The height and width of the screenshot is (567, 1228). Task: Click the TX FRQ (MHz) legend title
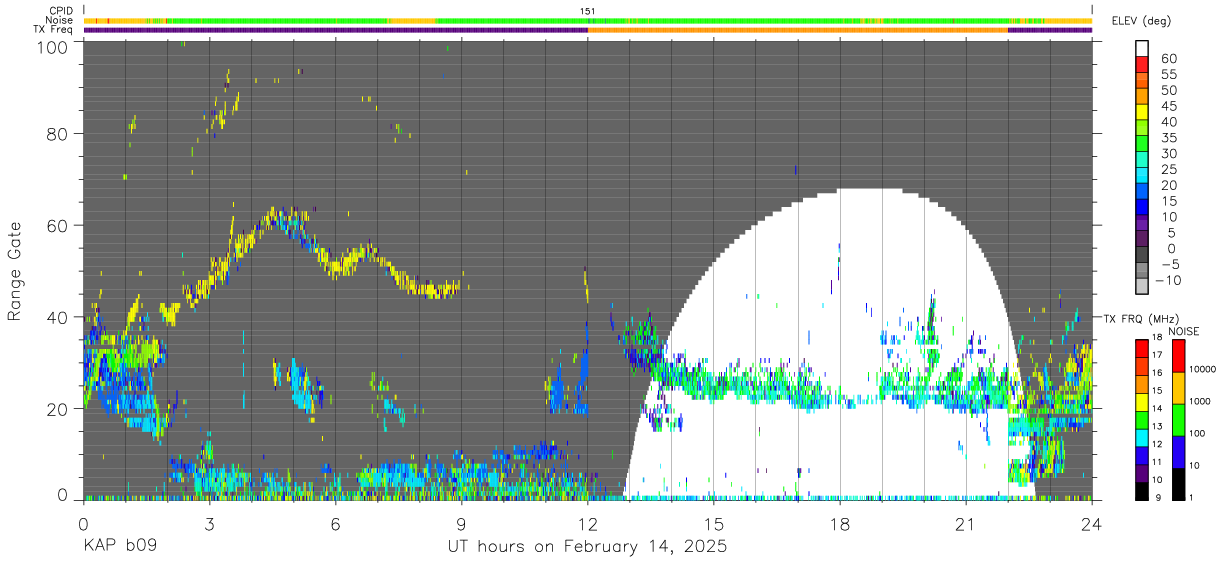tap(1140, 318)
